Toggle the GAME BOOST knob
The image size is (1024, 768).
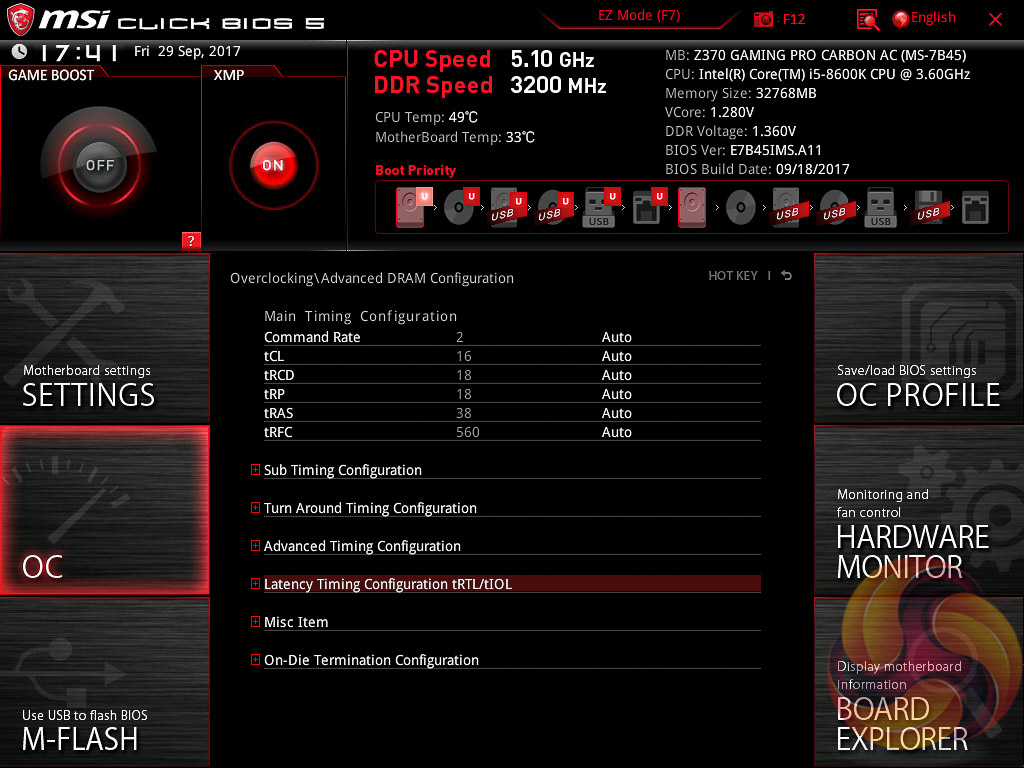tap(99, 165)
